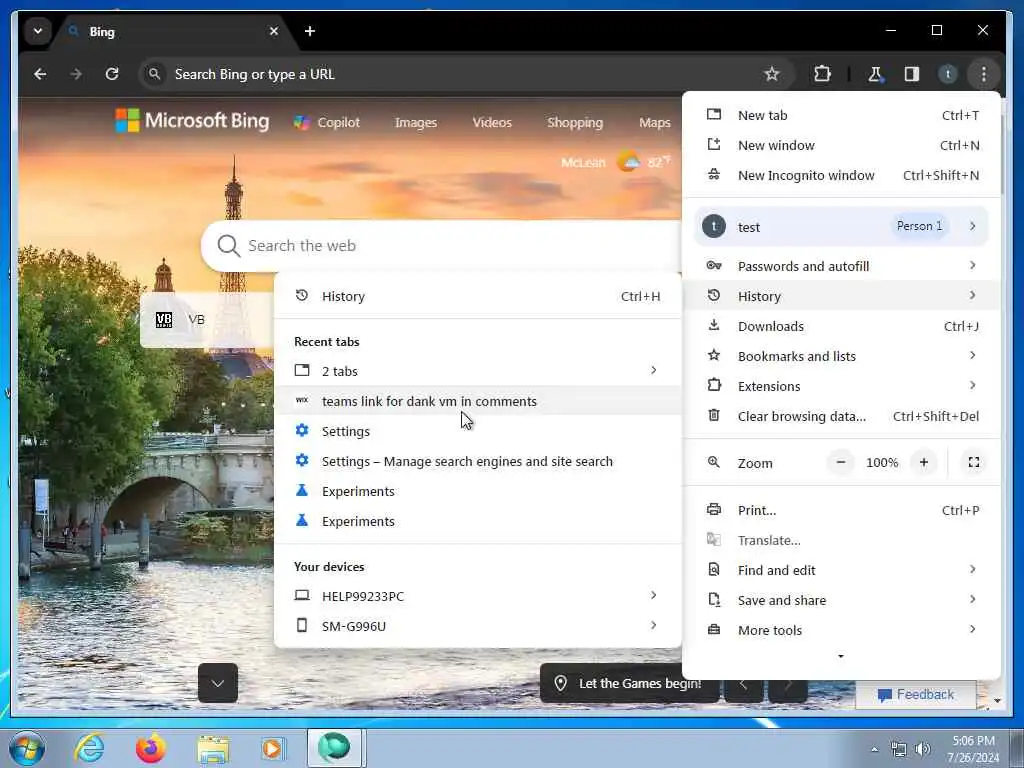Open the side panel icon
This screenshot has width=1024, height=768.
[x=912, y=74]
